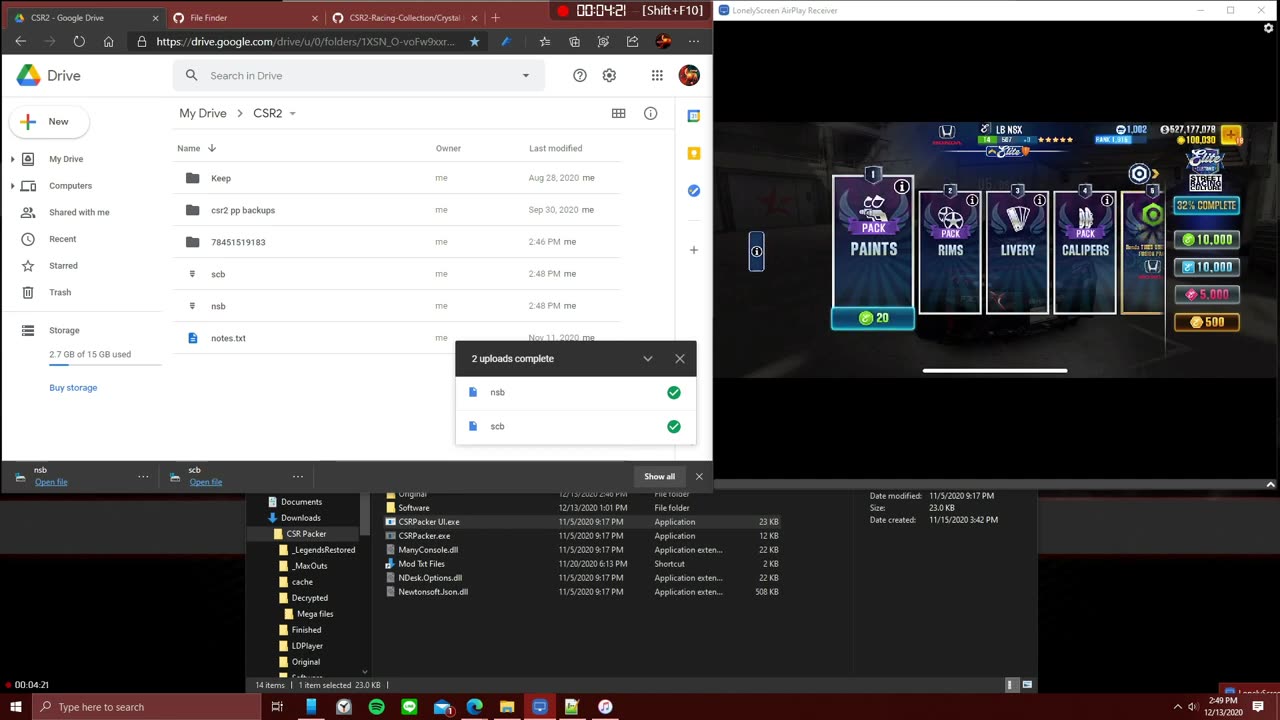This screenshot has width=1280, height=720.
Task: Buy Paints pack for 20 cash
Action: point(873,318)
